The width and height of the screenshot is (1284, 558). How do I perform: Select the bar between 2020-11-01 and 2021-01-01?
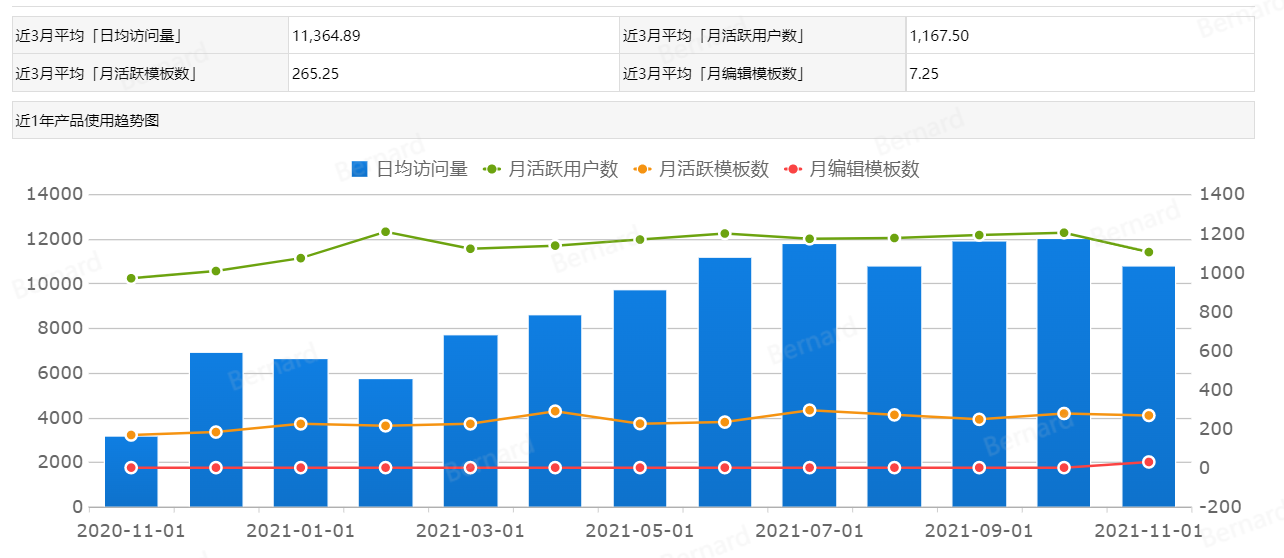click(216, 430)
